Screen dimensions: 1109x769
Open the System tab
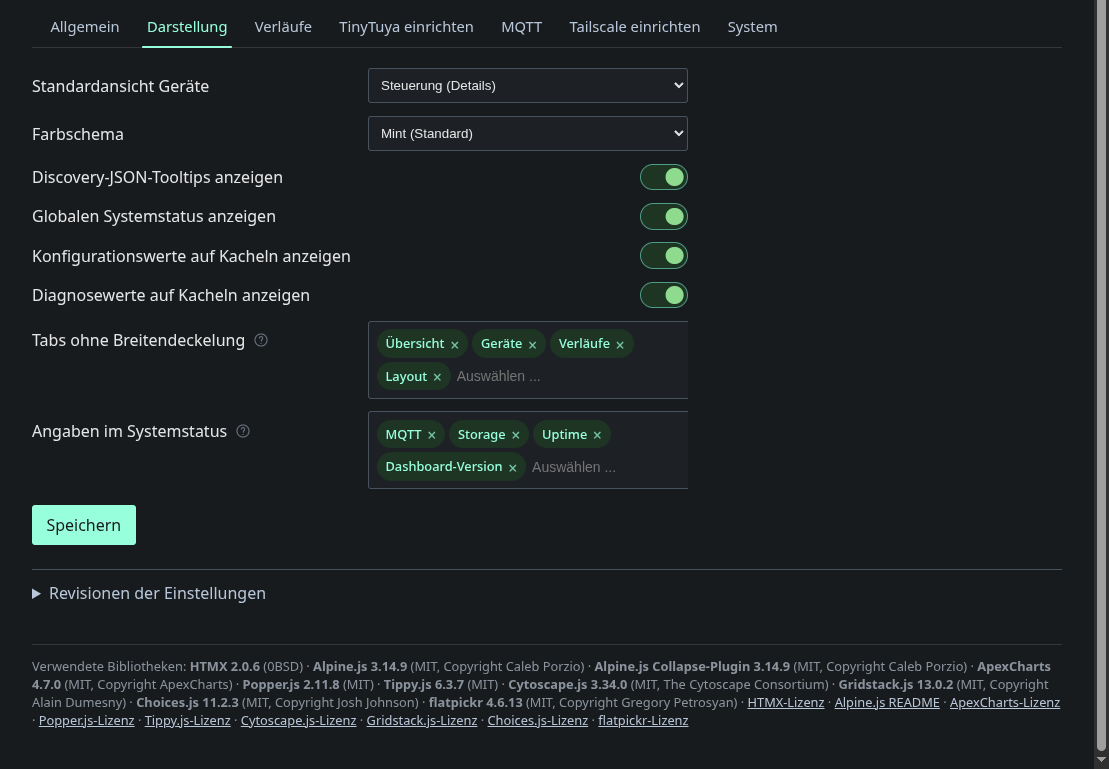point(752,27)
